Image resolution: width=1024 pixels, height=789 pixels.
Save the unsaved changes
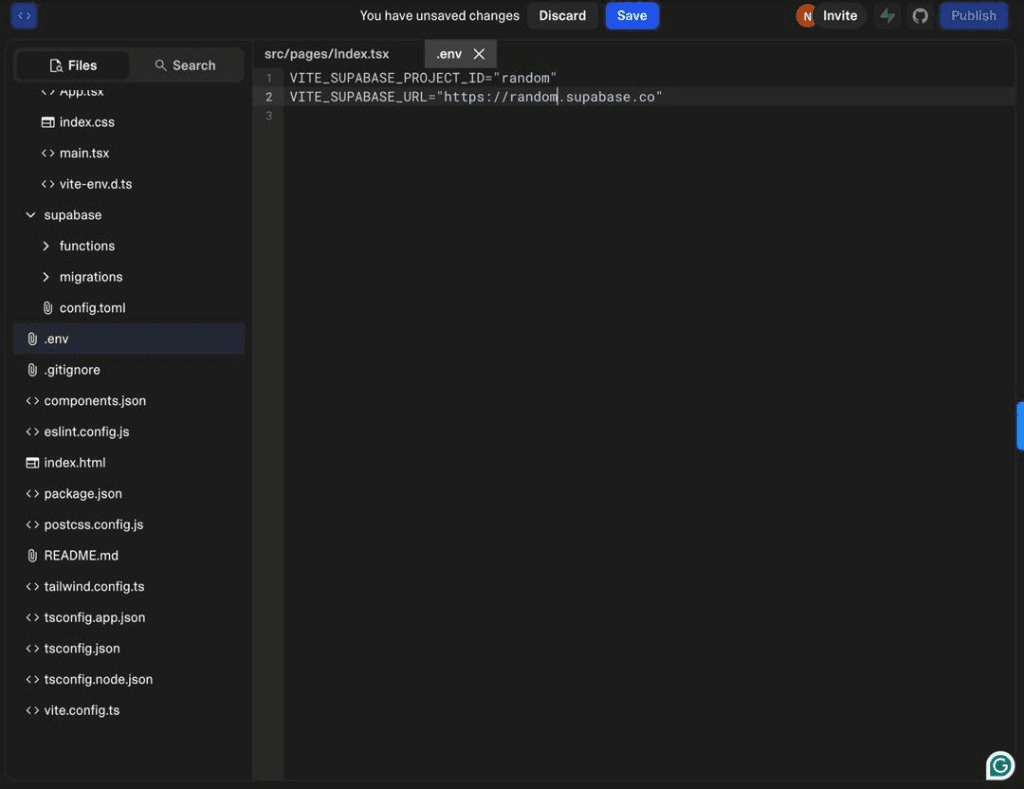632,16
